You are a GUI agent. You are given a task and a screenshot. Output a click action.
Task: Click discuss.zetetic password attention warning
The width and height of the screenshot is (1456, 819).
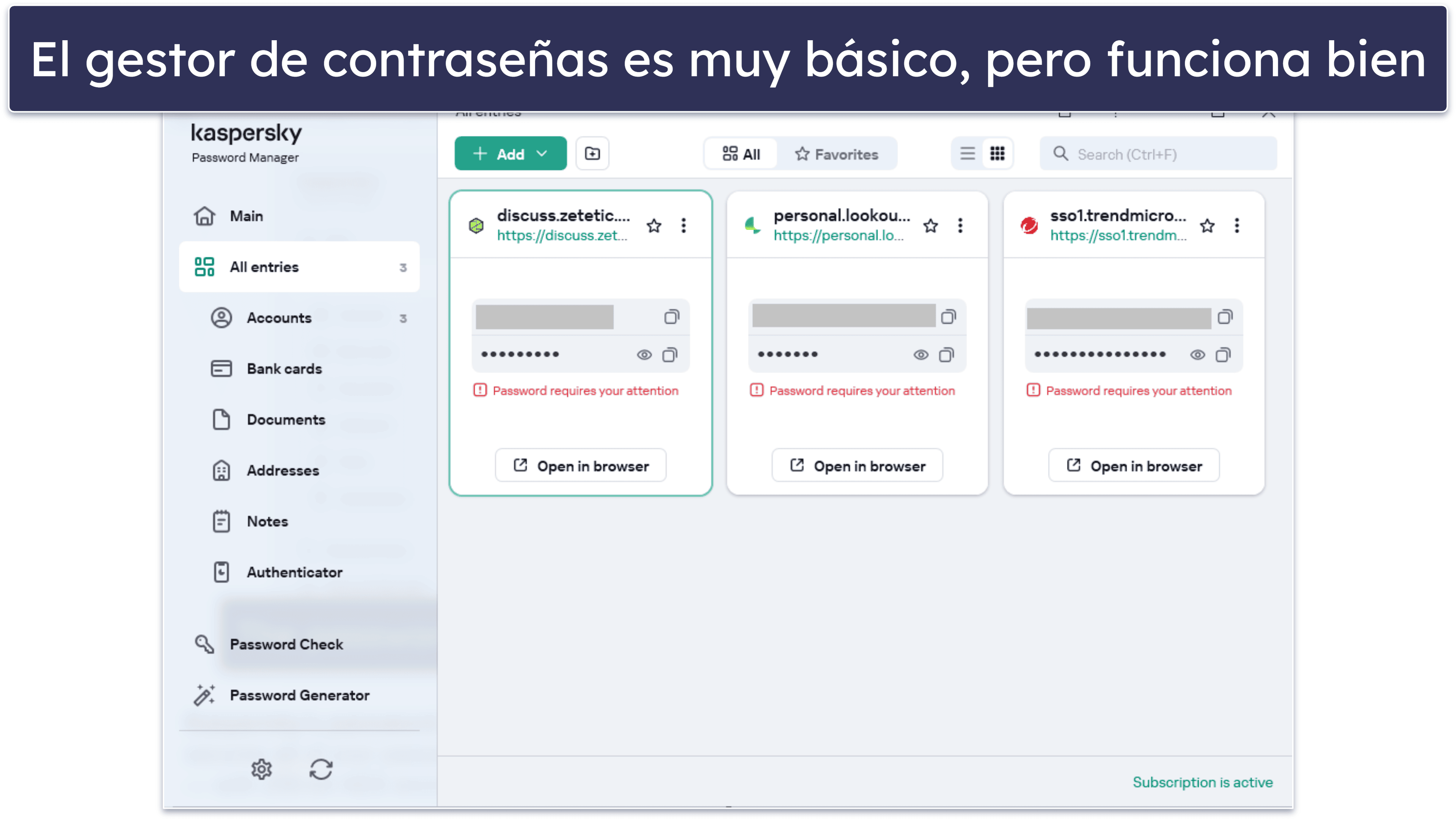(576, 391)
